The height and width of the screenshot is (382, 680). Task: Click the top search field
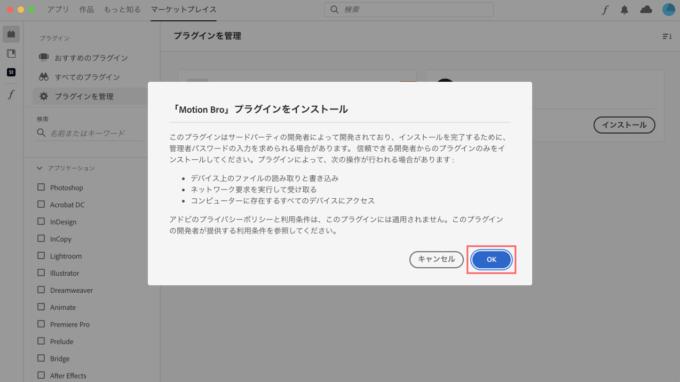[409, 10]
